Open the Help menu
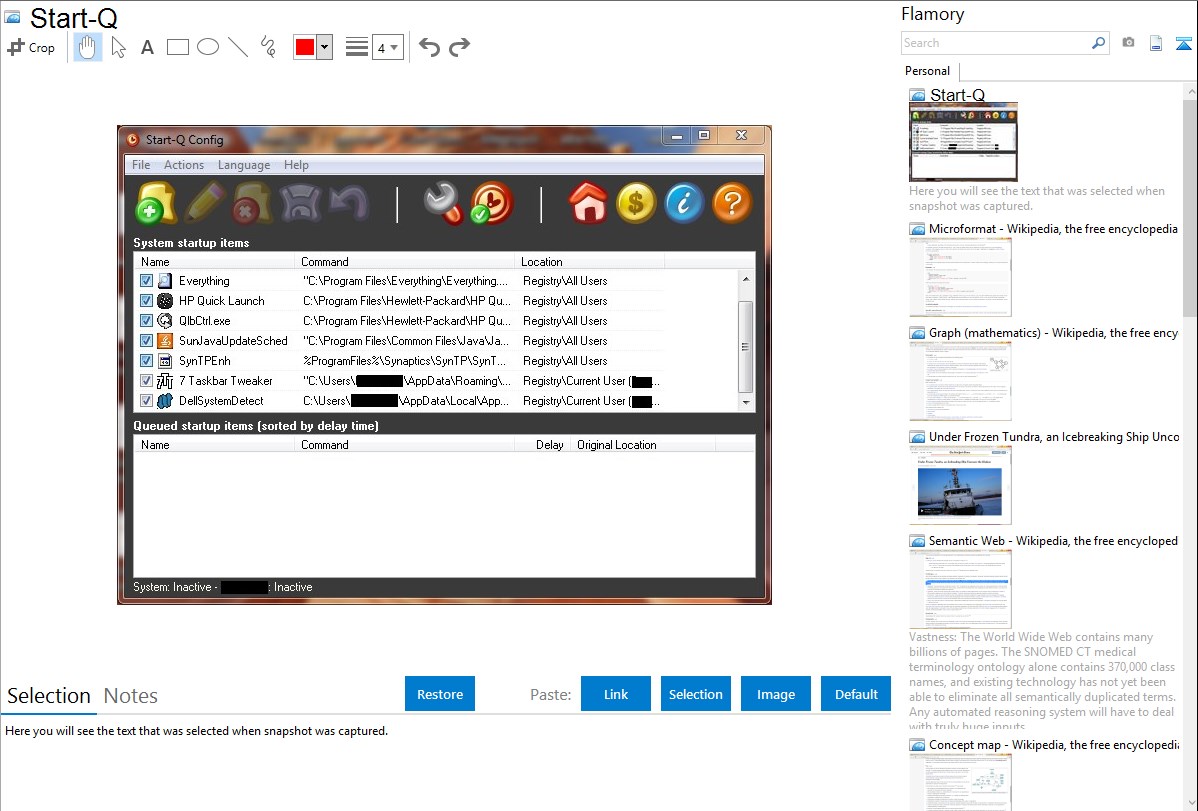Image resolution: width=1198 pixels, height=811 pixels. pyautogui.click(x=296, y=165)
